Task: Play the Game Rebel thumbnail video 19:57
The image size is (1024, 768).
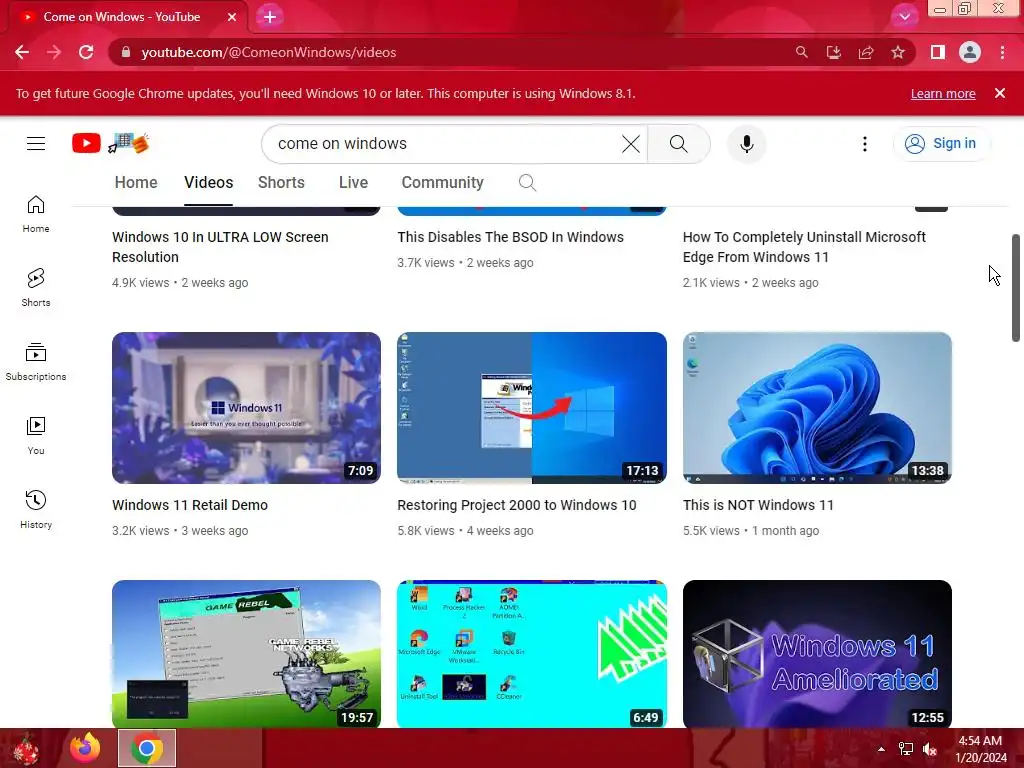Action: pos(246,654)
